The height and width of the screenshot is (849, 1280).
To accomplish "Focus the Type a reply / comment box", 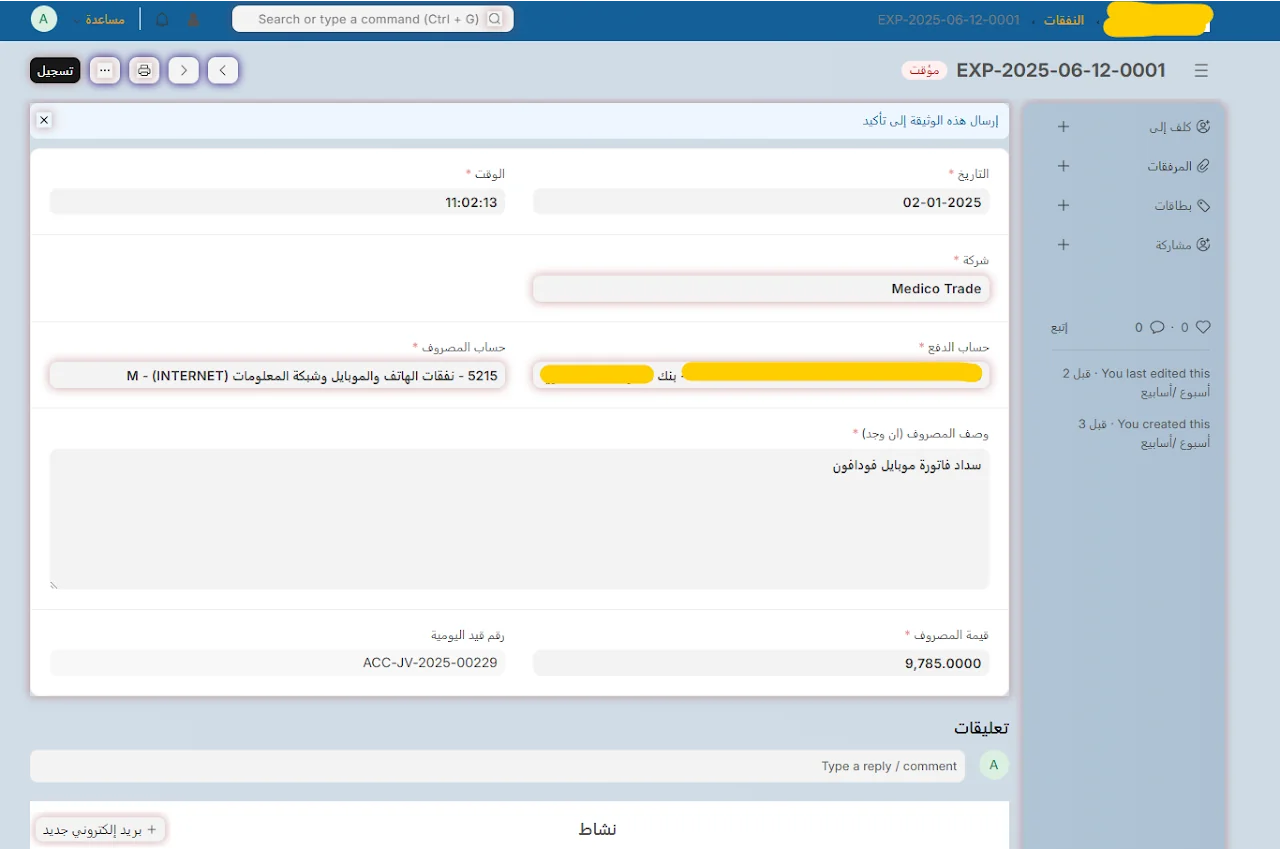I will tap(498, 766).
